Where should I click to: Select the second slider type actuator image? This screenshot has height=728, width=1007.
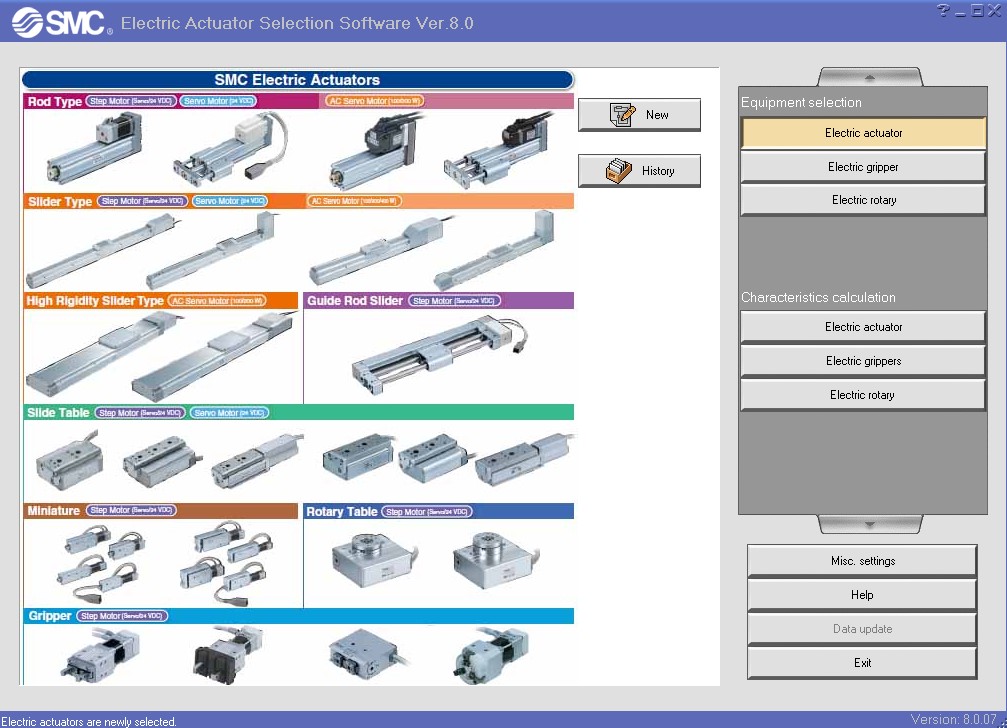[213, 252]
